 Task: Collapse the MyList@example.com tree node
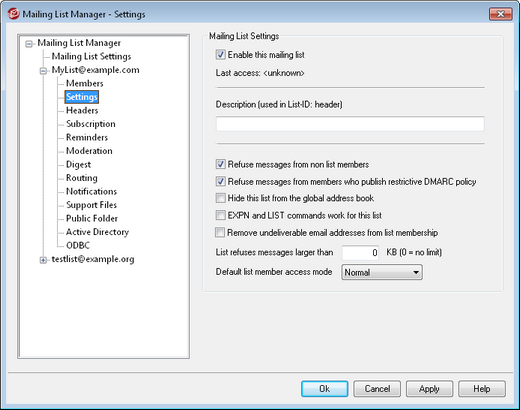(x=43, y=71)
